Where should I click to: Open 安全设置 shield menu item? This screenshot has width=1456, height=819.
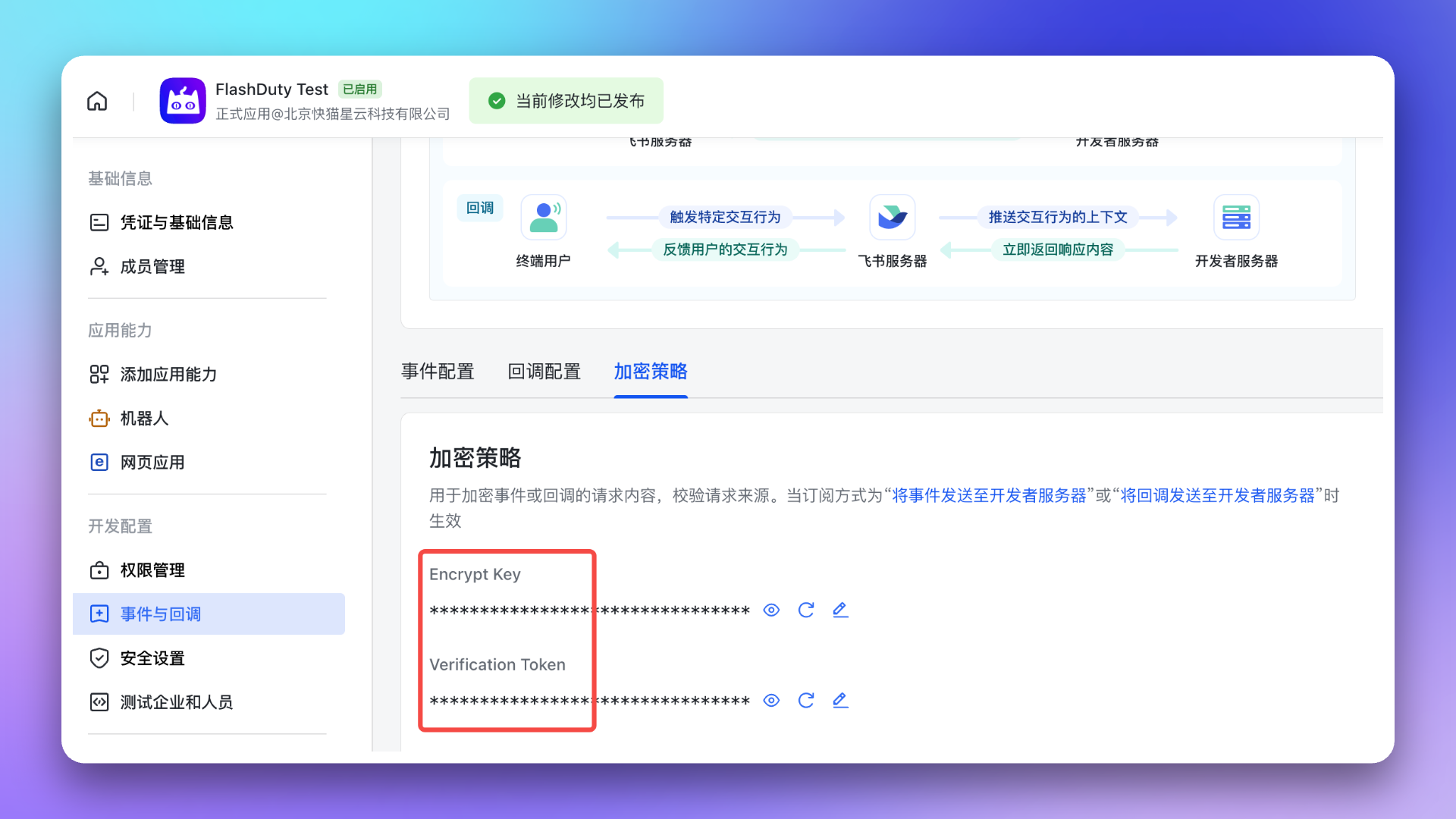[152, 658]
